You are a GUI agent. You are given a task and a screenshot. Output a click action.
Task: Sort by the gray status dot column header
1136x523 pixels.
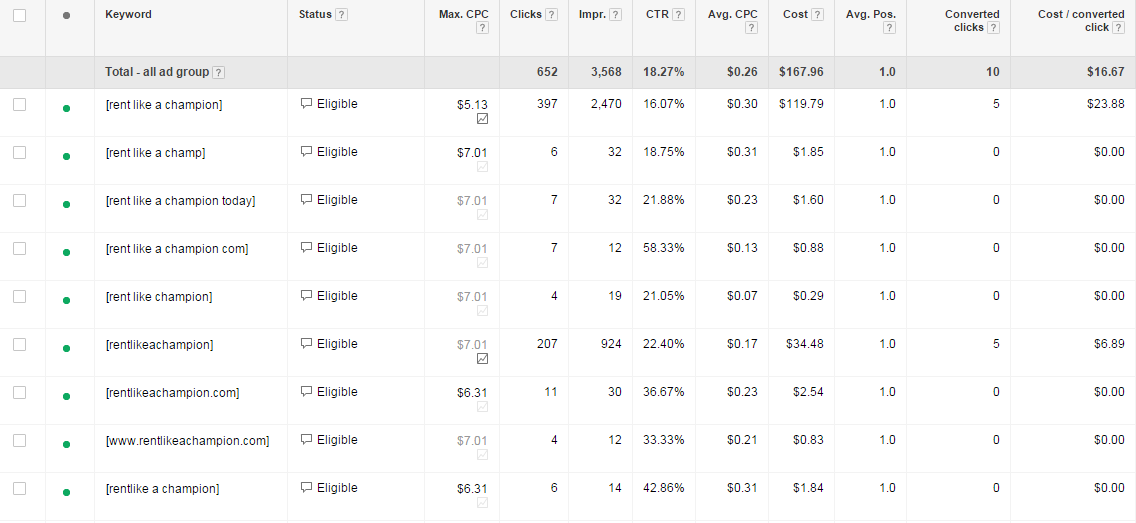pyautogui.click(x=67, y=15)
